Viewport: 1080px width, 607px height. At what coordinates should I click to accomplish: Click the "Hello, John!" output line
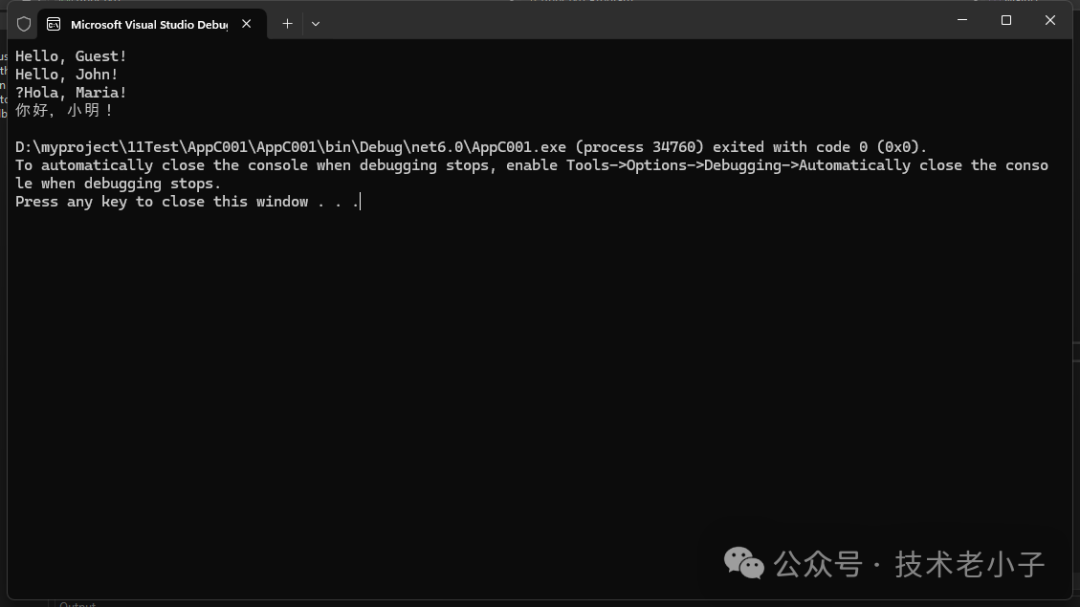67,75
